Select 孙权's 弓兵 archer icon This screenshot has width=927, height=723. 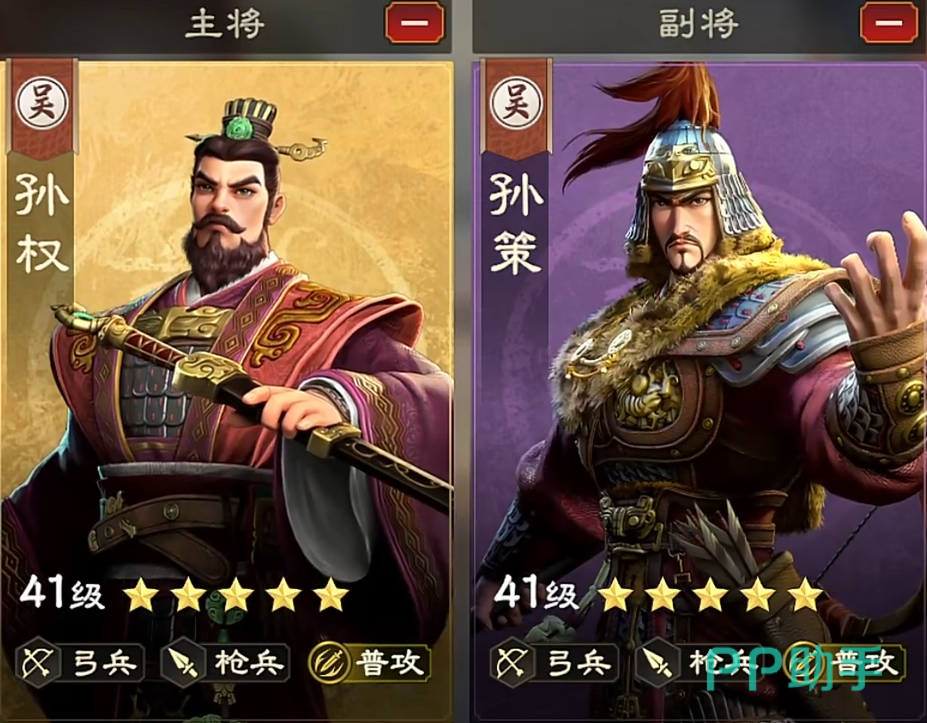[38, 664]
